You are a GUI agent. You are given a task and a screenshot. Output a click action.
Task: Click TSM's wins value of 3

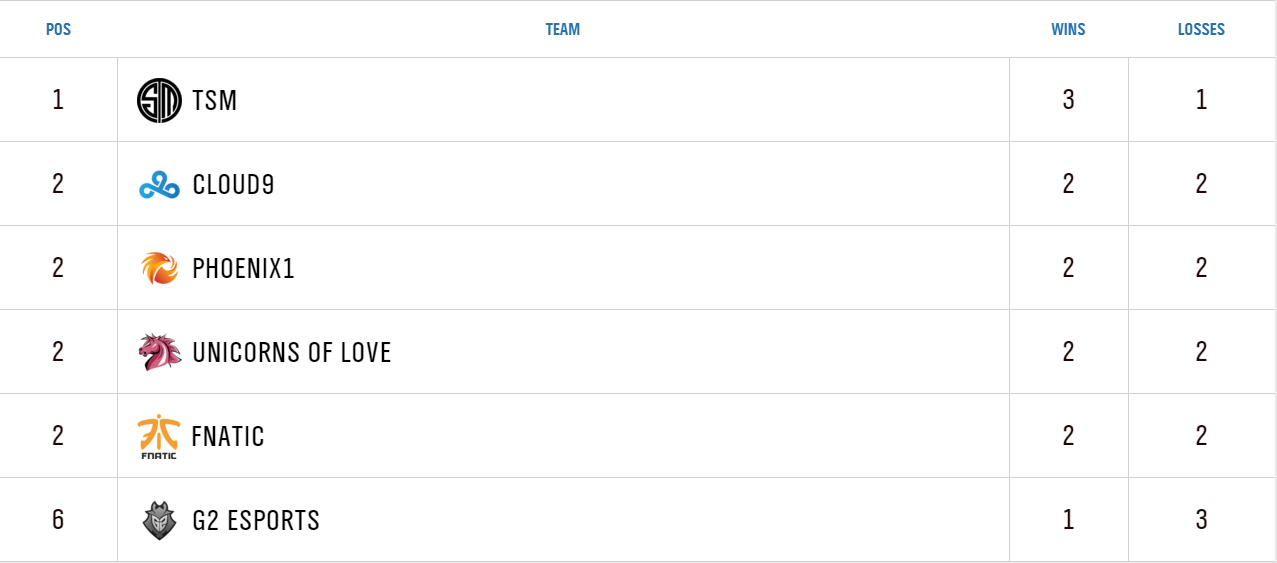pyautogui.click(x=1068, y=100)
